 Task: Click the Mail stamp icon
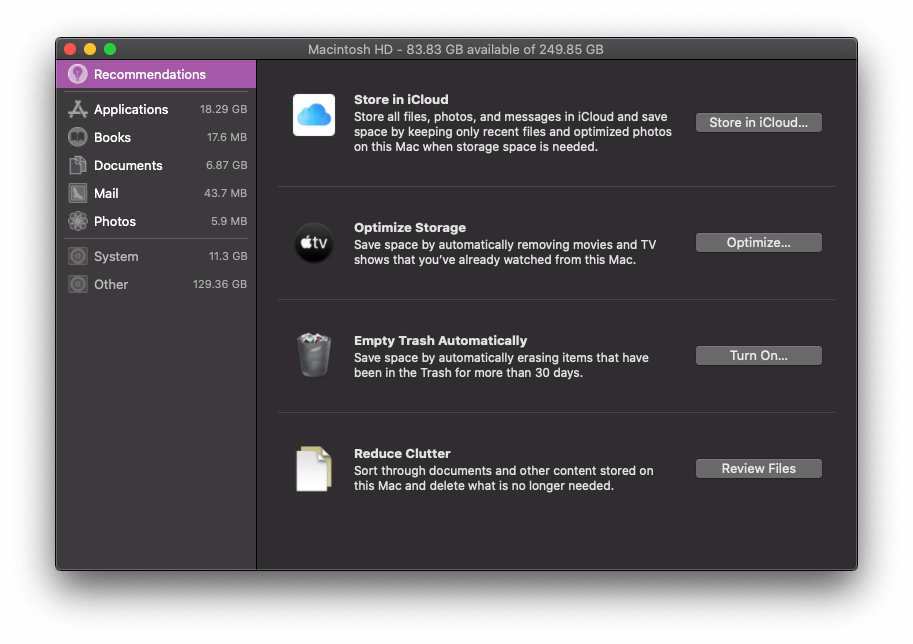[77, 193]
